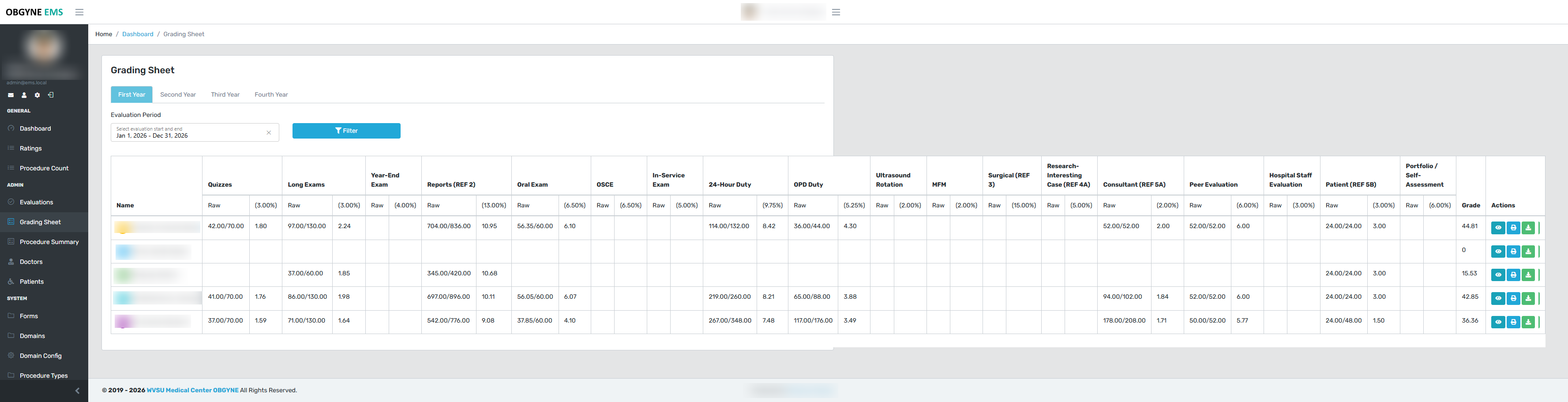Open Forms in the sidebar
The image size is (1568, 402).
click(x=44, y=316)
